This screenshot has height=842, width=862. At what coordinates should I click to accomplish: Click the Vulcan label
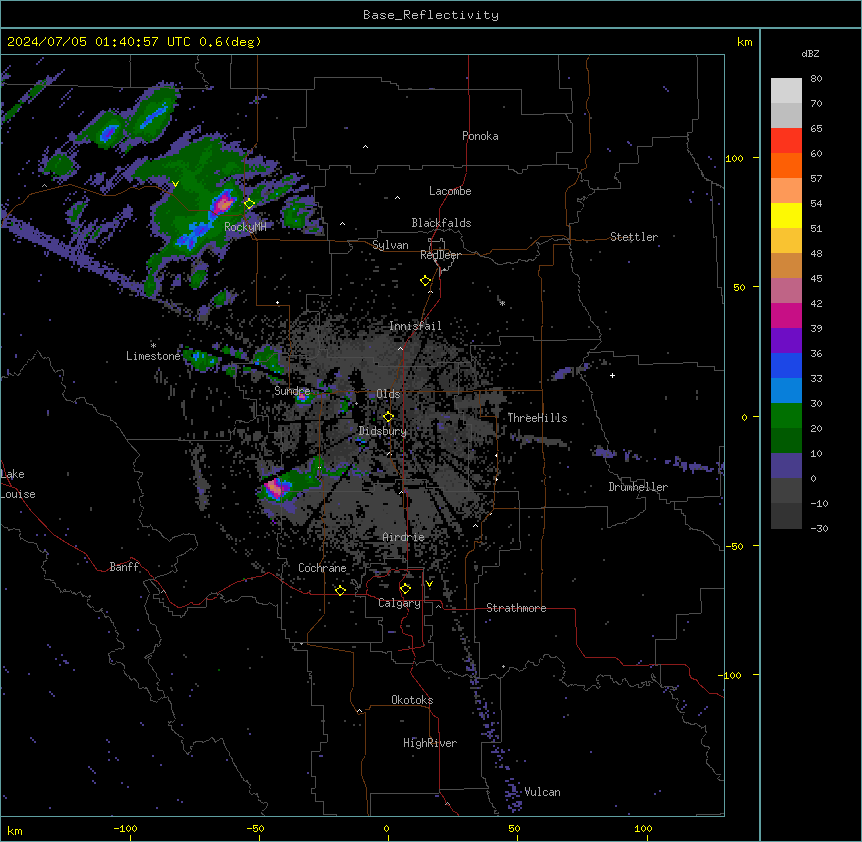coord(543,792)
